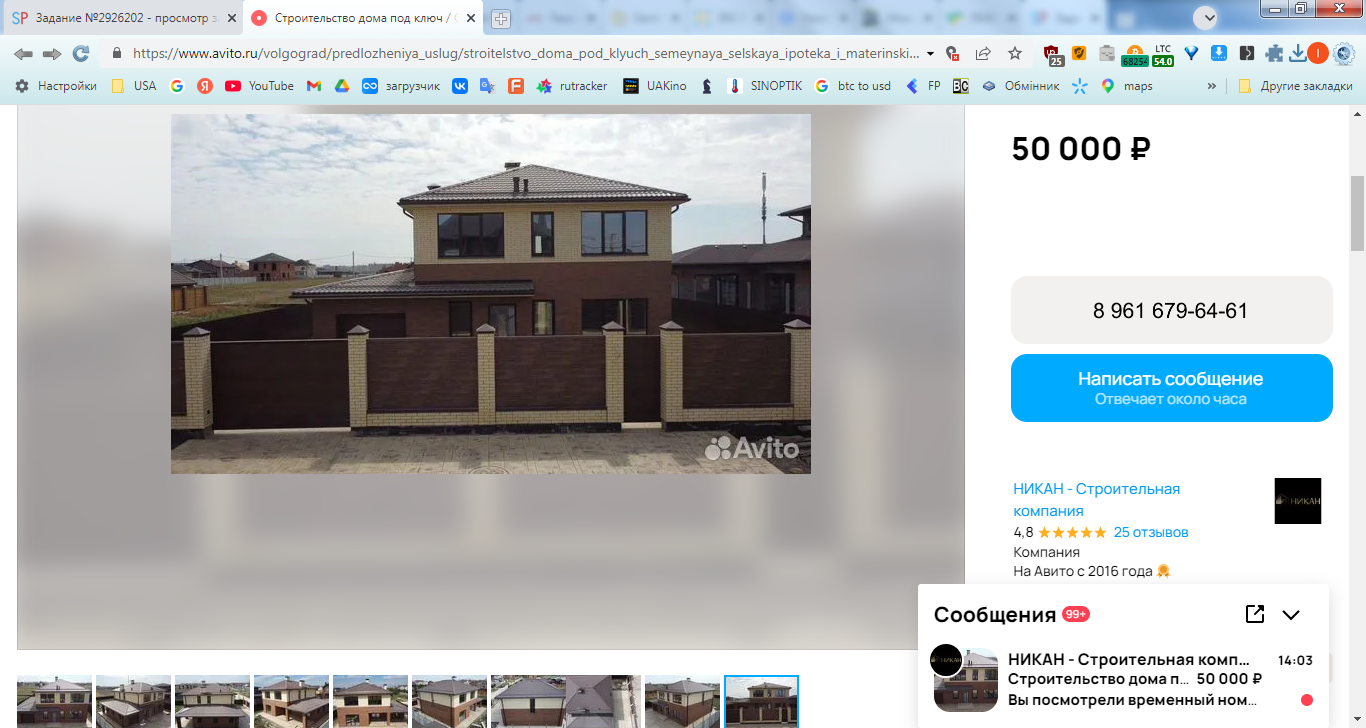
Task: Open a new browser tab
Action: pyautogui.click(x=500, y=19)
